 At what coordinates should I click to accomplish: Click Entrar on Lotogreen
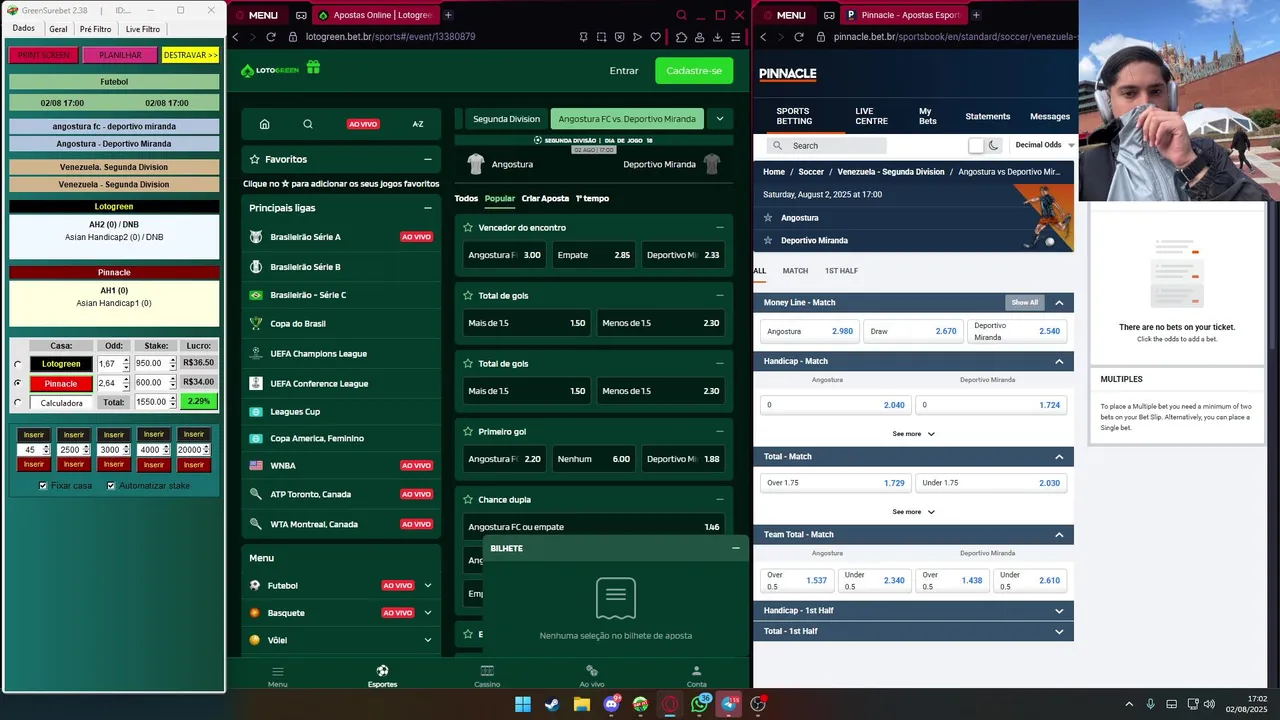(x=624, y=71)
